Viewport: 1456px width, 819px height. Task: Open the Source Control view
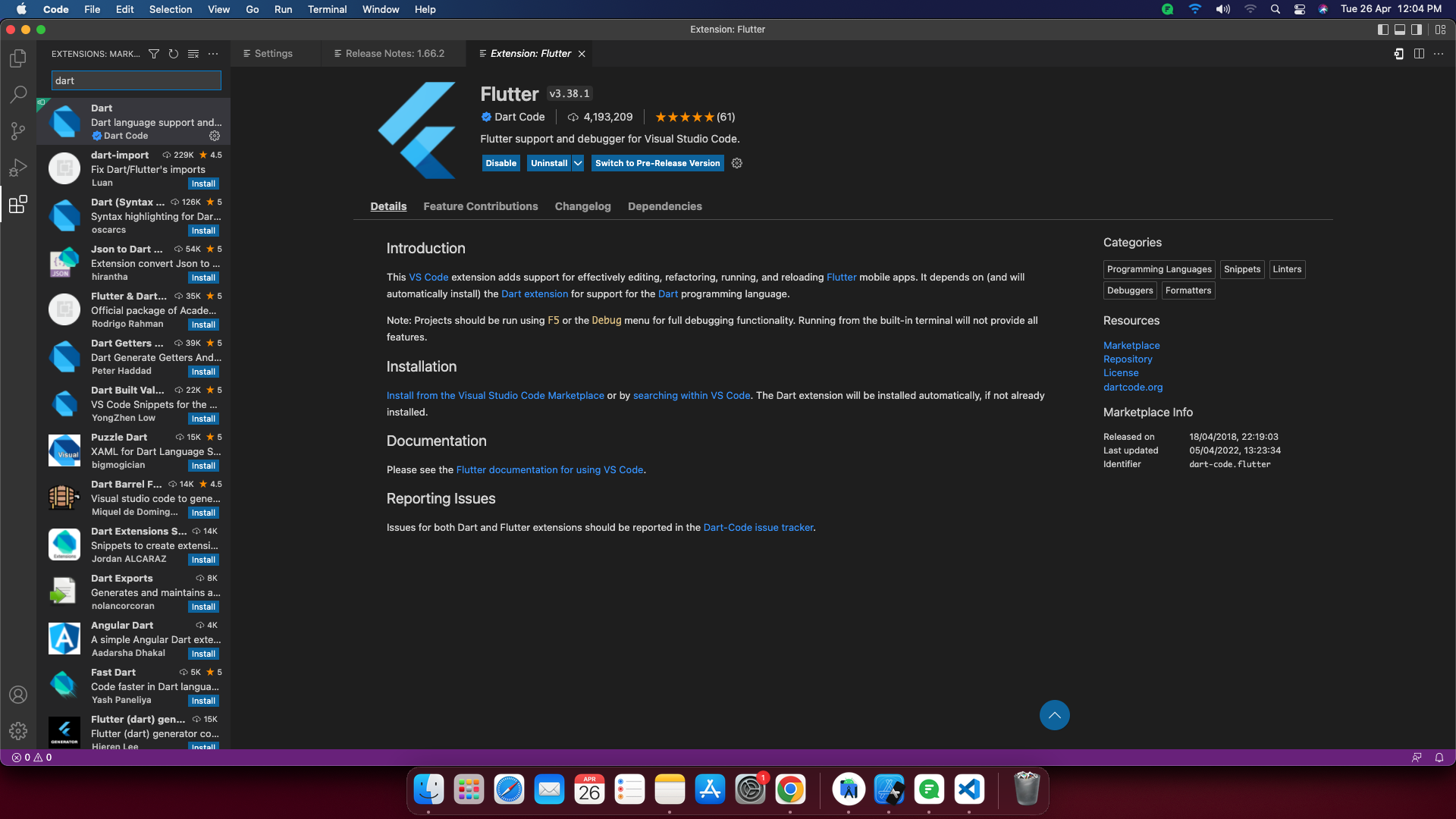coord(18,131)
